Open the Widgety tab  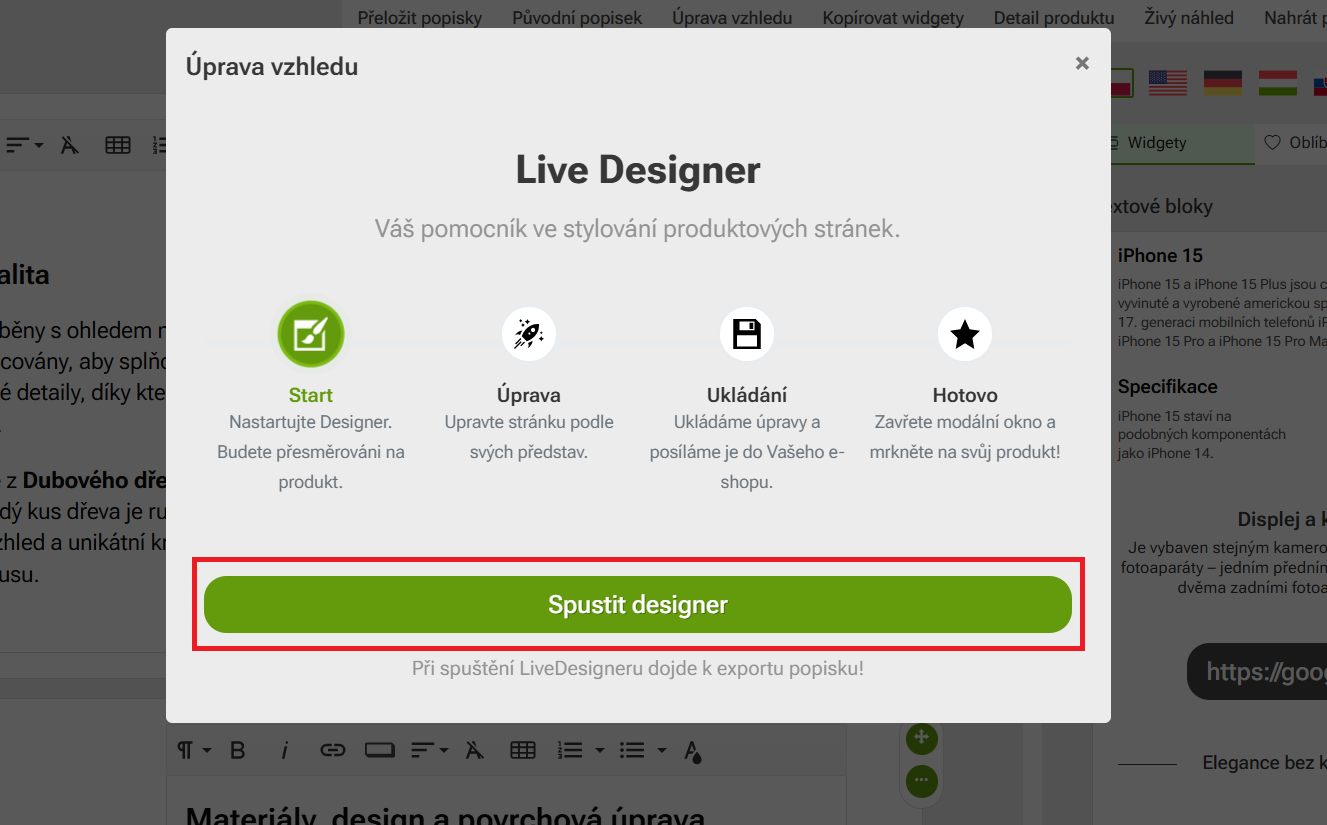tap(1156, 143)
